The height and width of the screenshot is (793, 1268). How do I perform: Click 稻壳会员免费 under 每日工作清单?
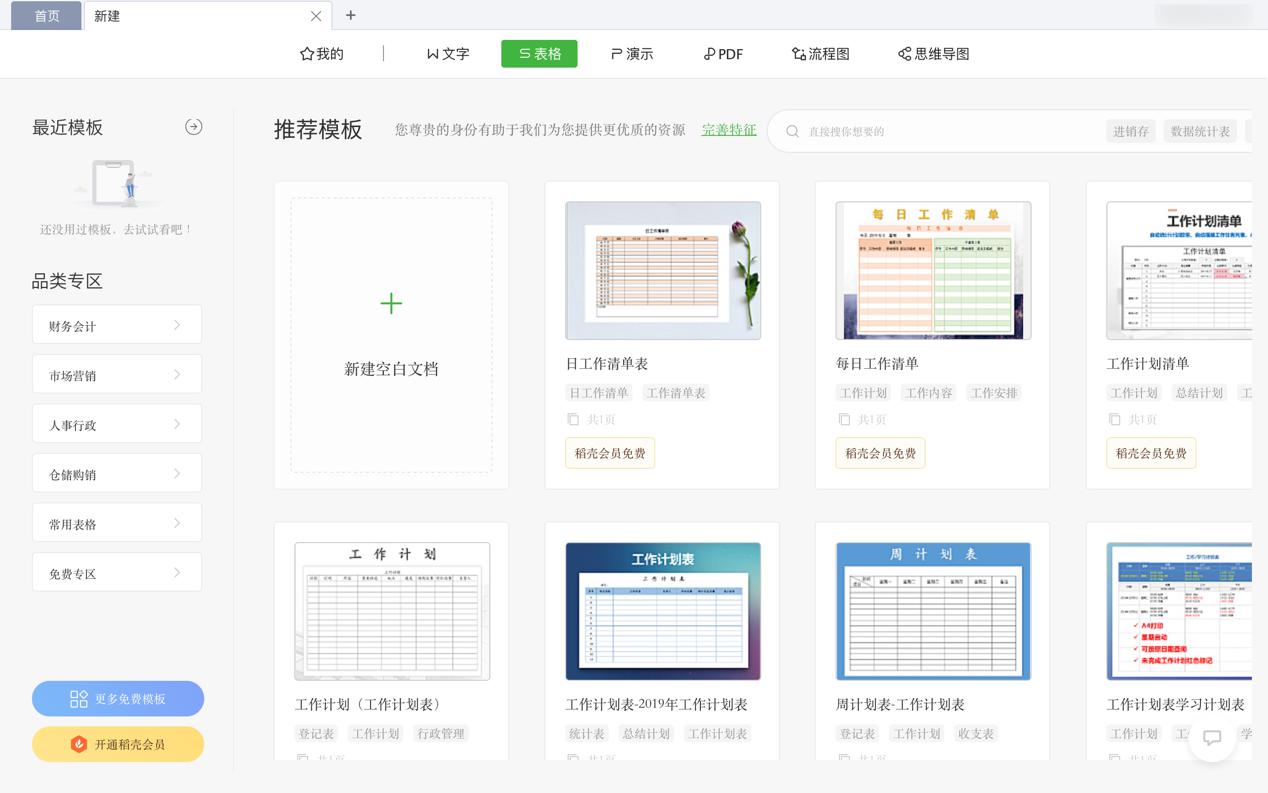tap(880, 453)
